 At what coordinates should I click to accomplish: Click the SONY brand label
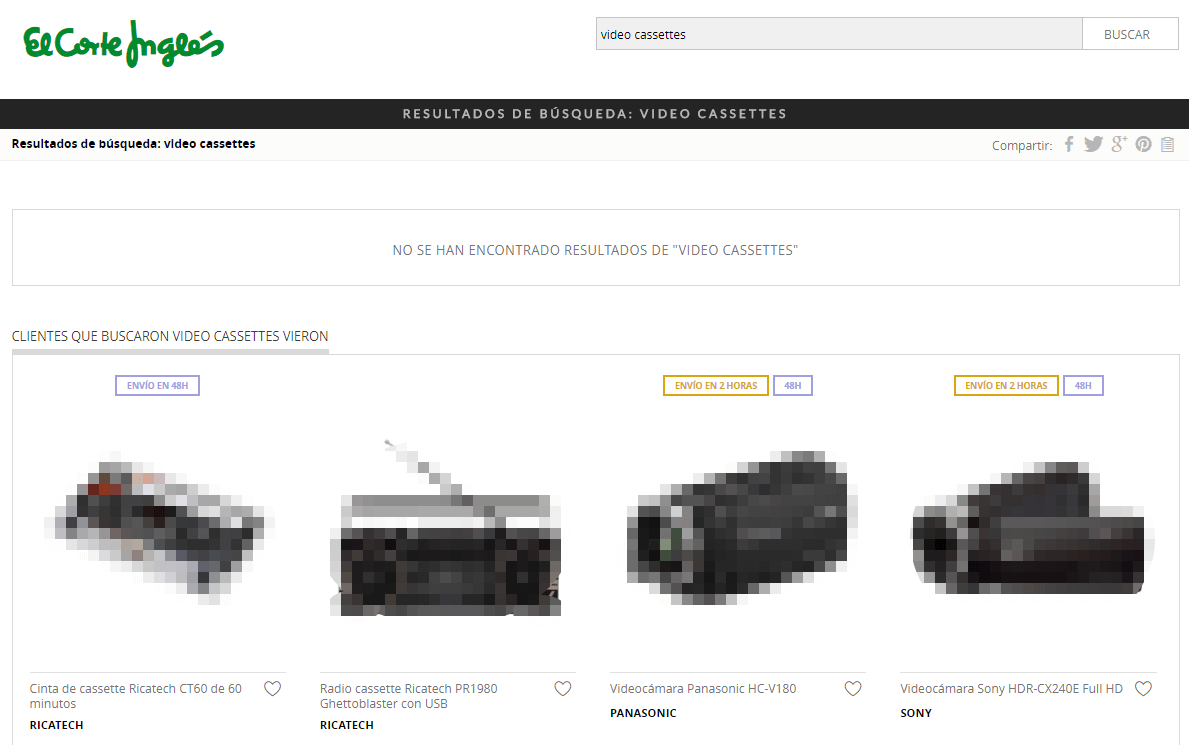click(916, 713)
